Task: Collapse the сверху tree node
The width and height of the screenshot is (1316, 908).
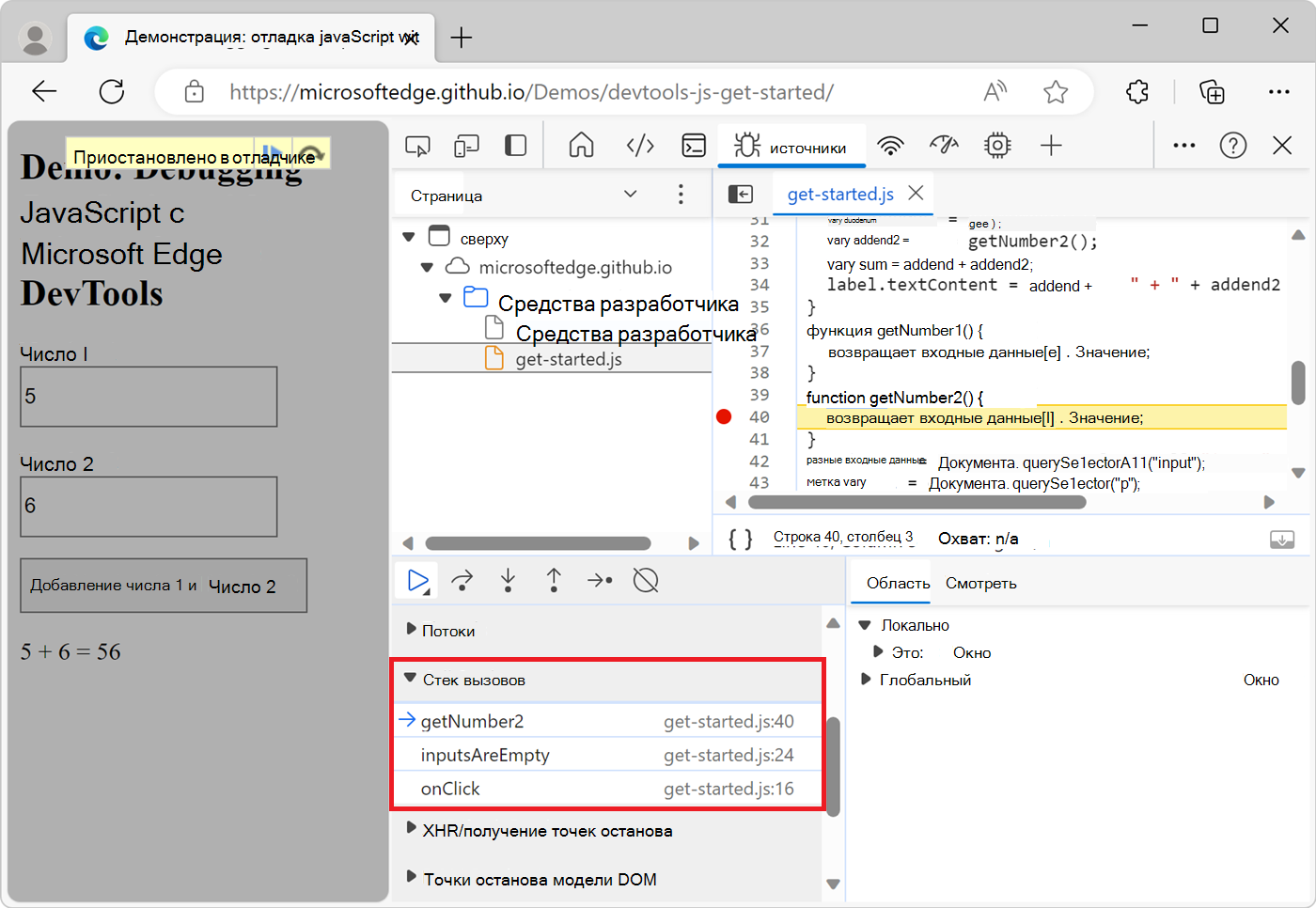Action: [x=409, y=238]
